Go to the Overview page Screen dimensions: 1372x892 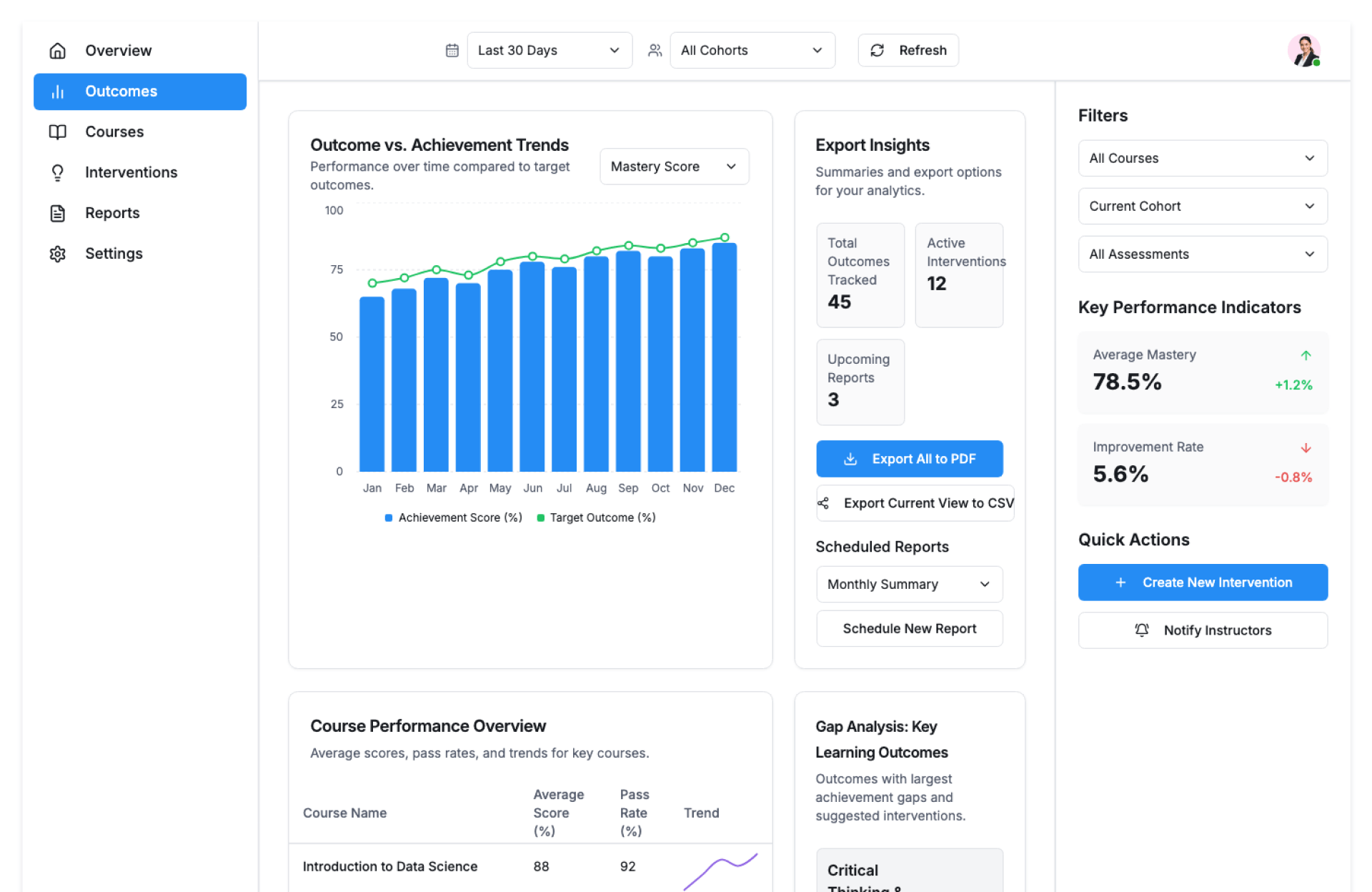click(x=119, y=50)
